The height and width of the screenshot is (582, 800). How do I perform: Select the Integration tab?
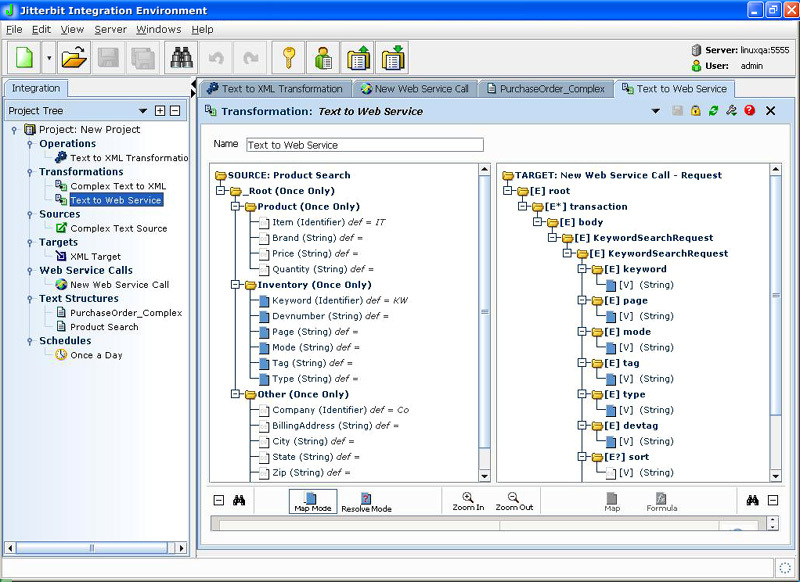pyautogui.click(x=36, y=88)
